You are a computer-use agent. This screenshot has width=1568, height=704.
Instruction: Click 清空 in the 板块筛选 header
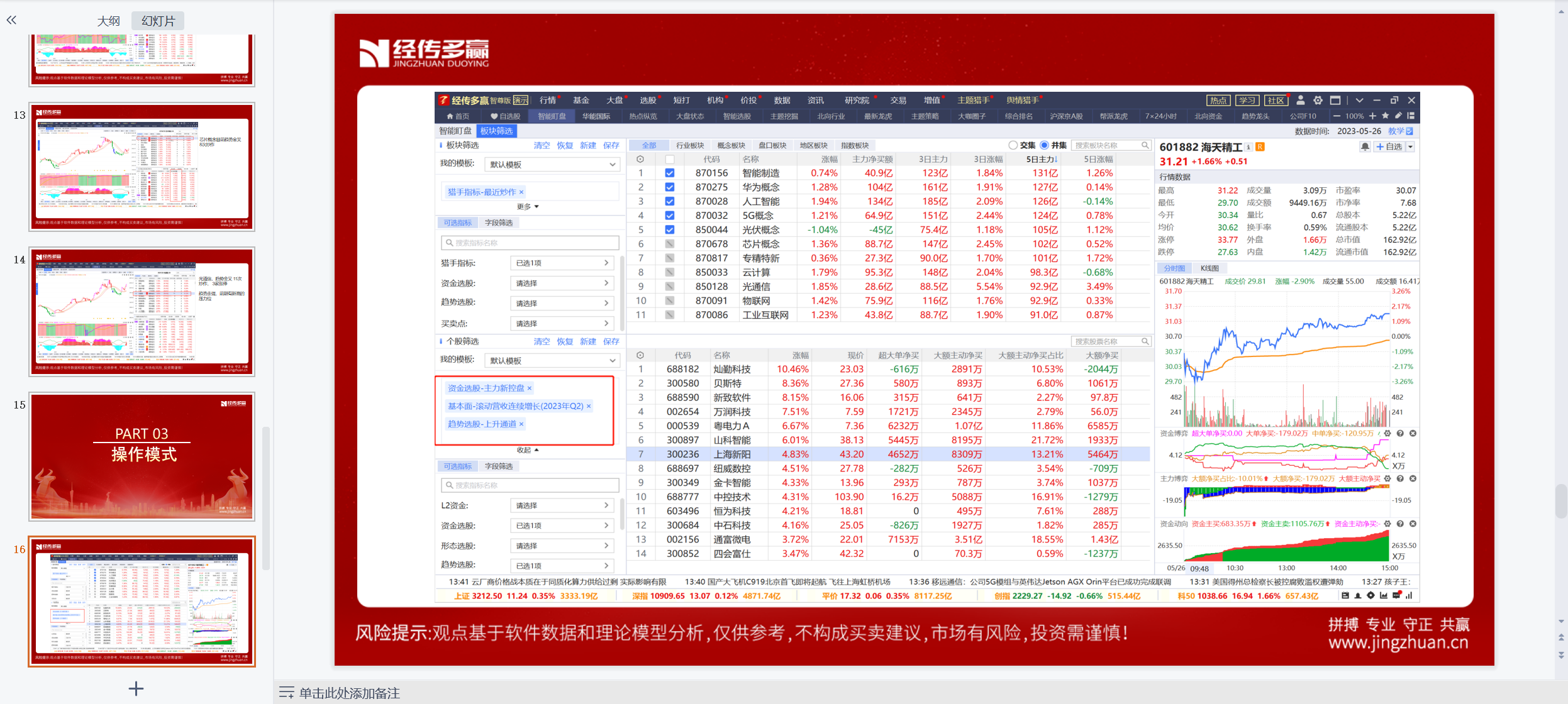click(x=542, y=145)
